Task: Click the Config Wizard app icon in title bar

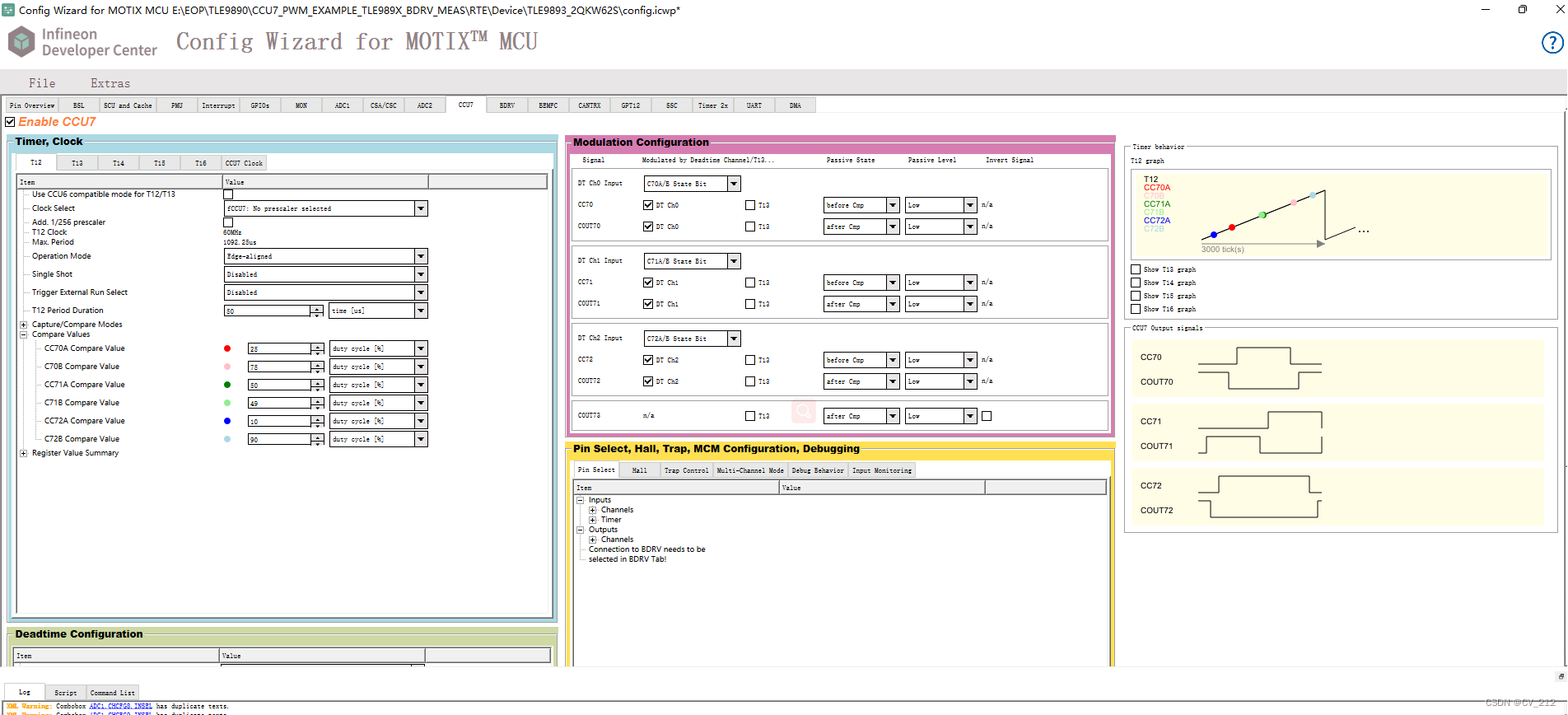Action: [x=8, y=10]
